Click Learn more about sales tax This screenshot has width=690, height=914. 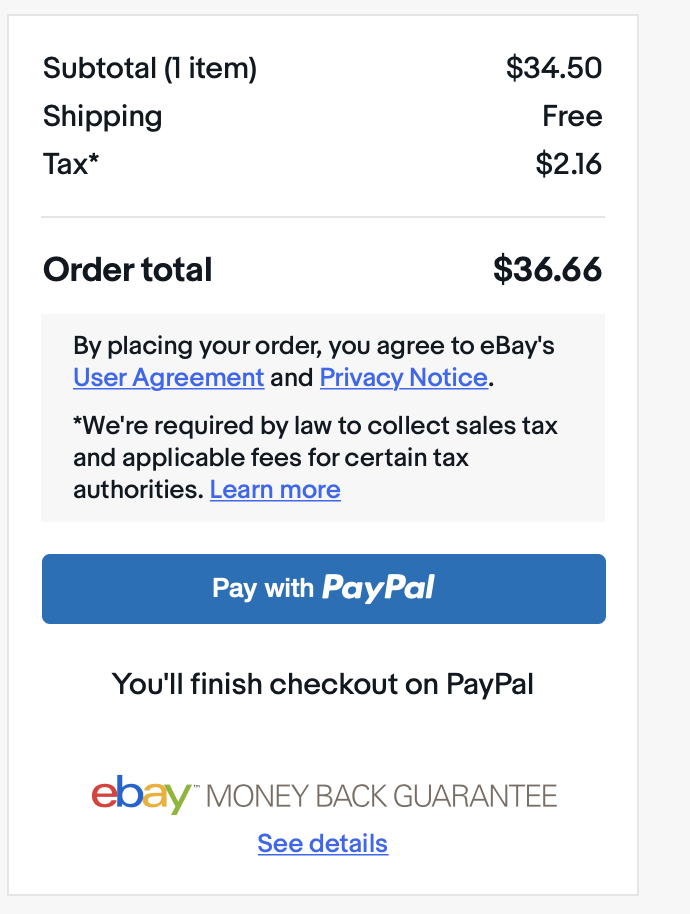(x=275, y=489)
